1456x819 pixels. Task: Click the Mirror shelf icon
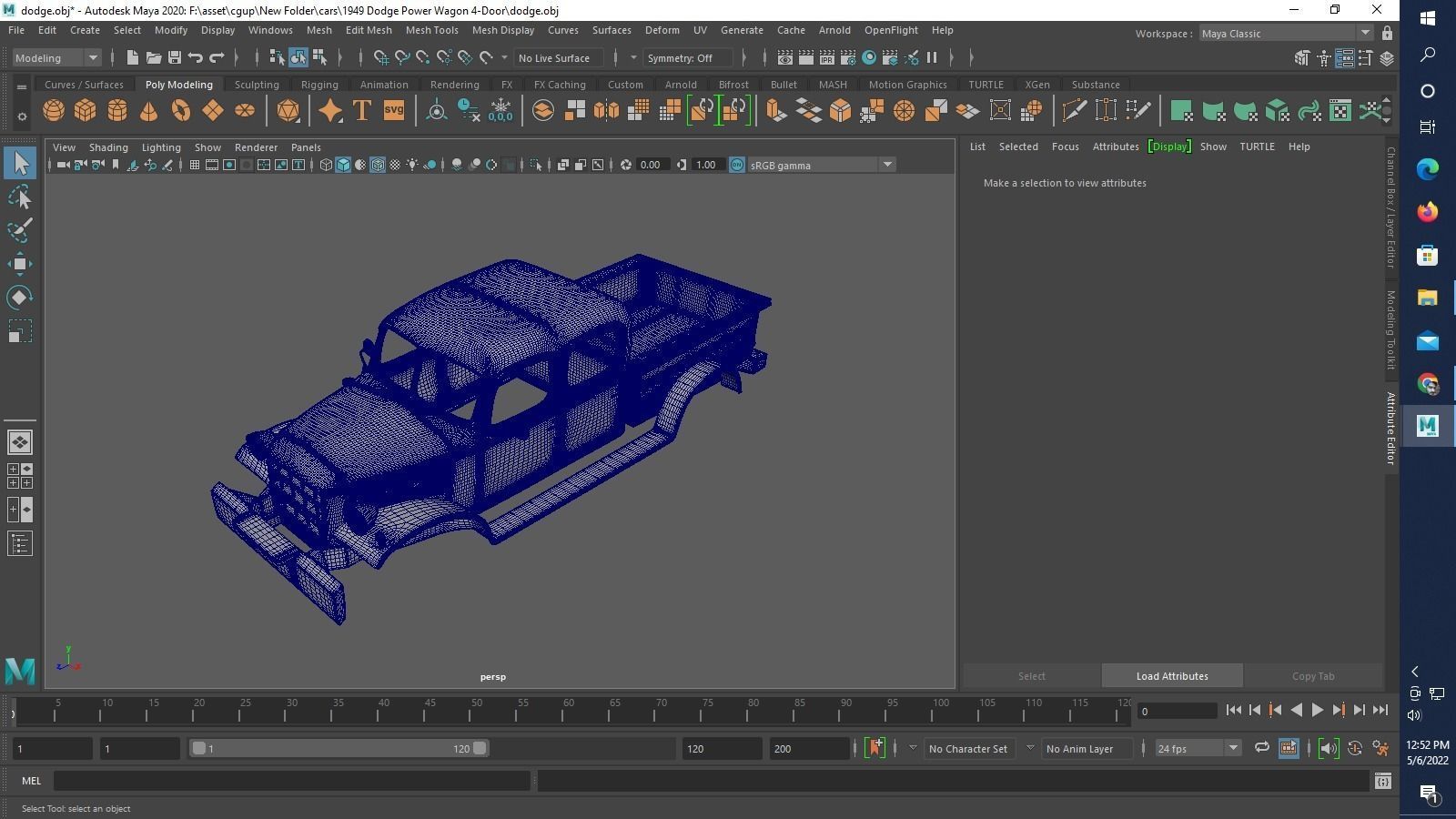point(607,111)
